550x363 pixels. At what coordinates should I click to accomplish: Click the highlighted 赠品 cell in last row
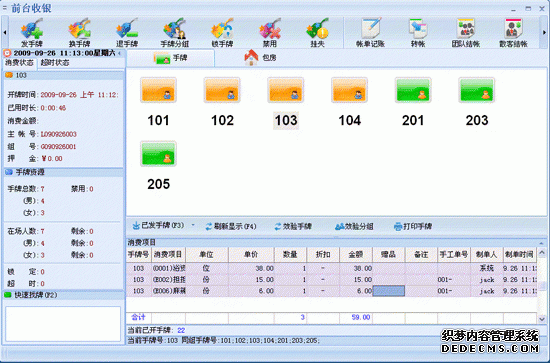(x=388, y=291)
